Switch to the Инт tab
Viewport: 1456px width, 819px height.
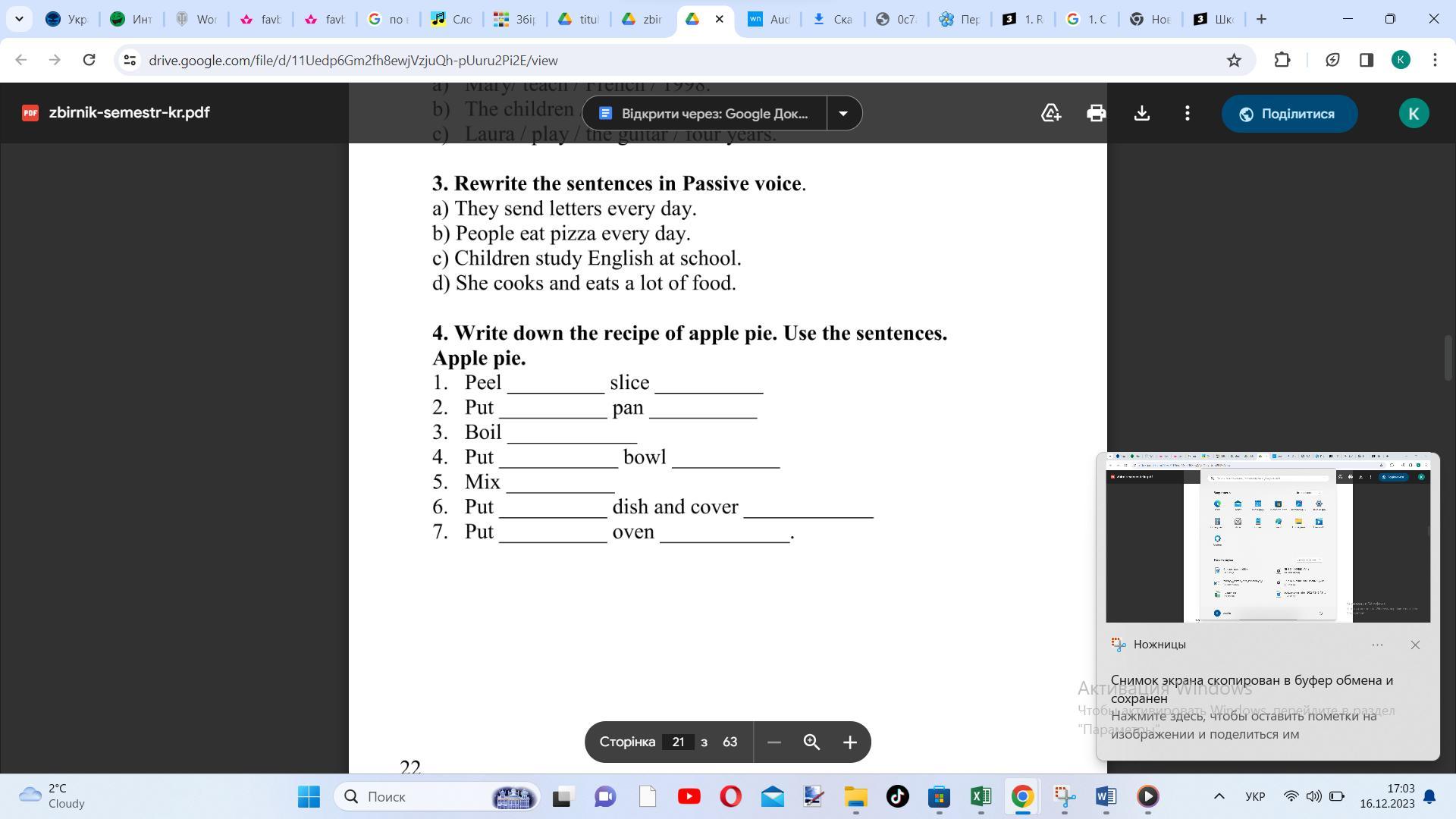pos(131,19)
